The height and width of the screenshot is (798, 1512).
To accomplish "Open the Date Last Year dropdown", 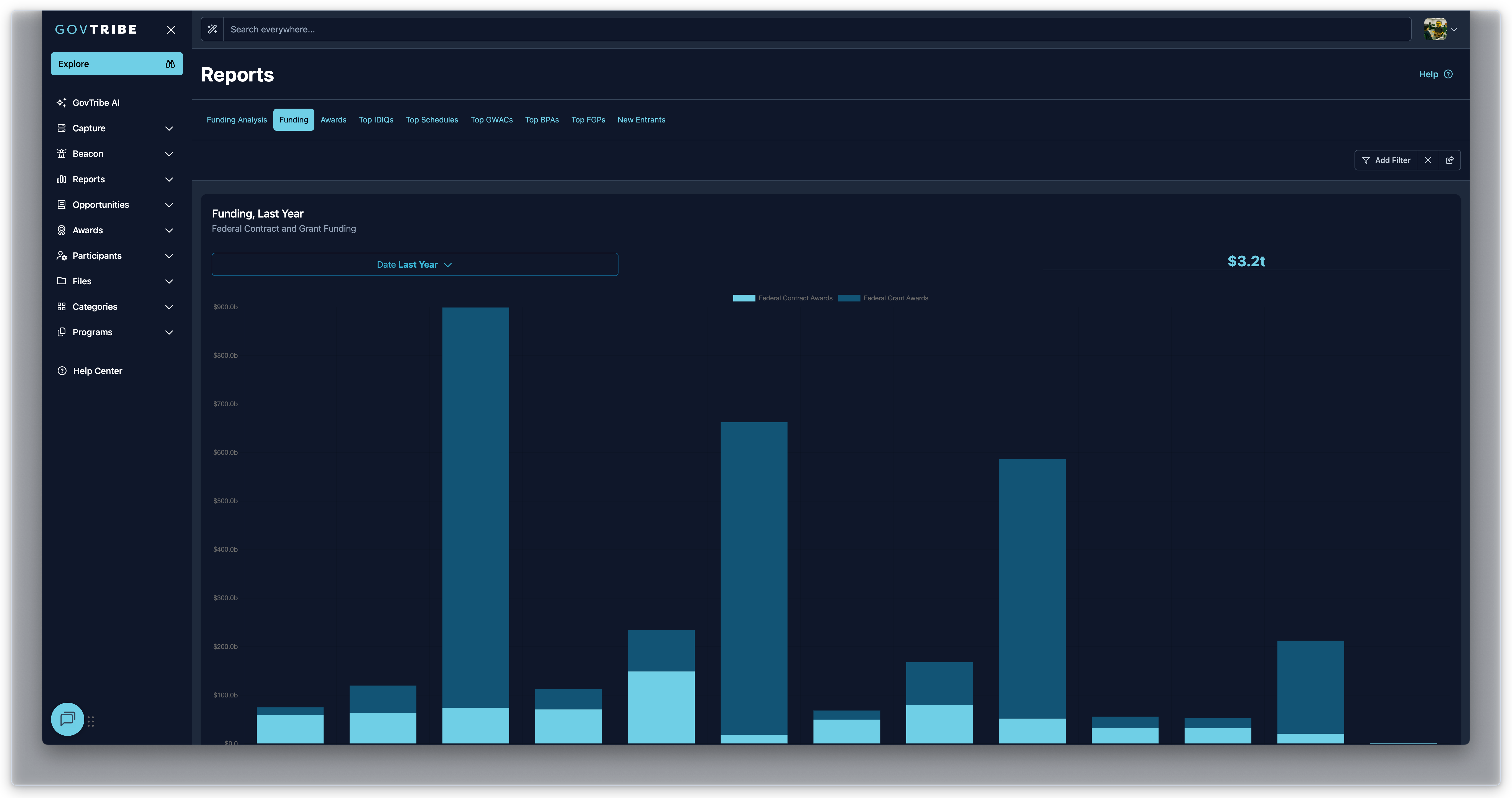I will coord(414,265).
